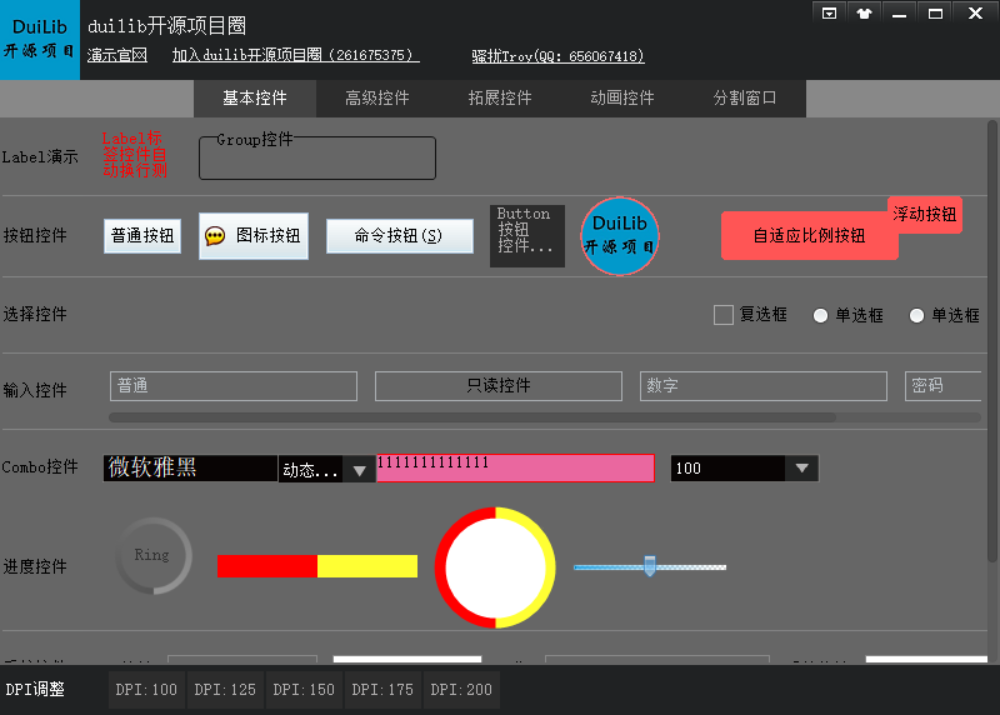The width and height of the screenshot is (1000, 715).
Task: Click the red and yellow progress bar
Action: [318, 566]
